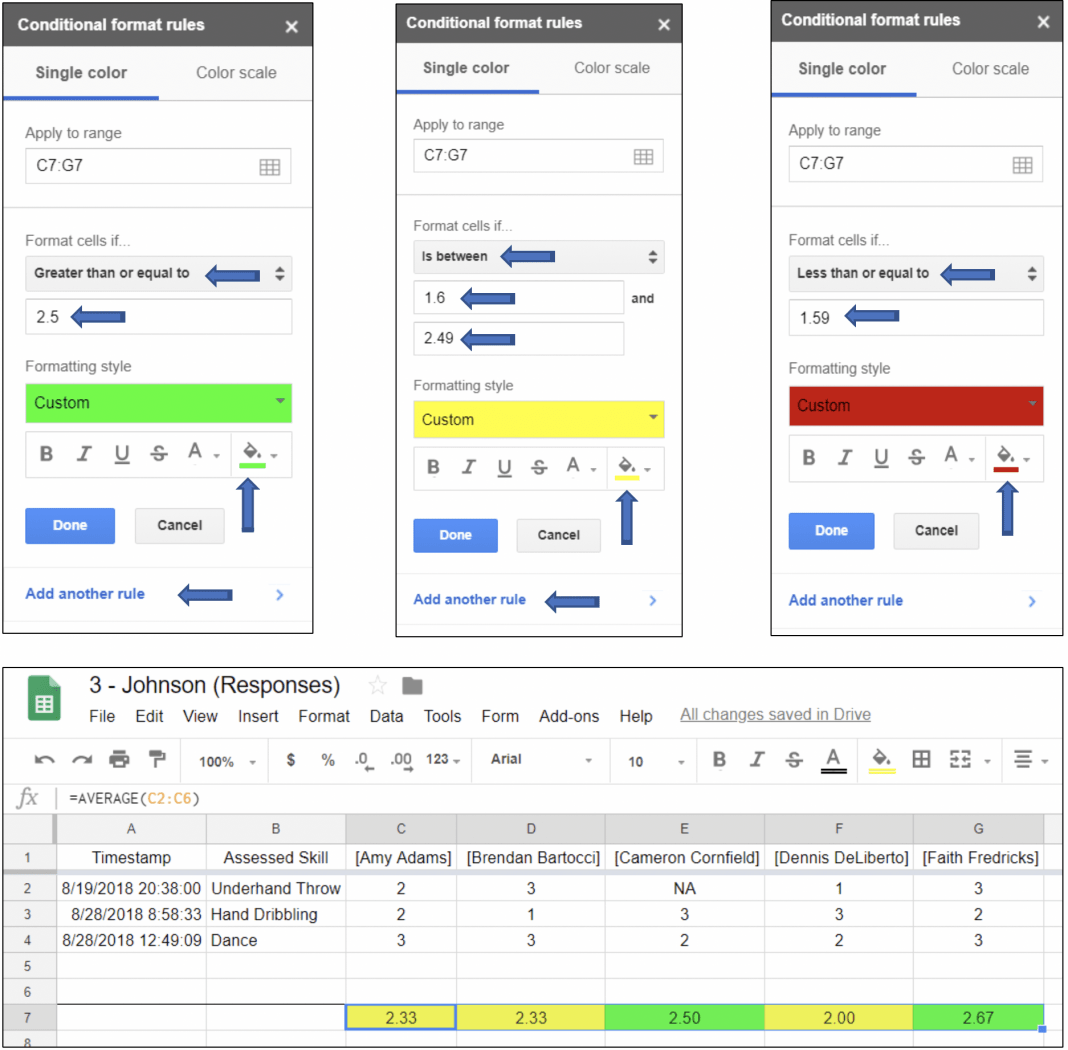The height and width of the screenshot is (1050, 1068).
Task: Toggle italic in the conditional format style options
Action: point(82,454)
